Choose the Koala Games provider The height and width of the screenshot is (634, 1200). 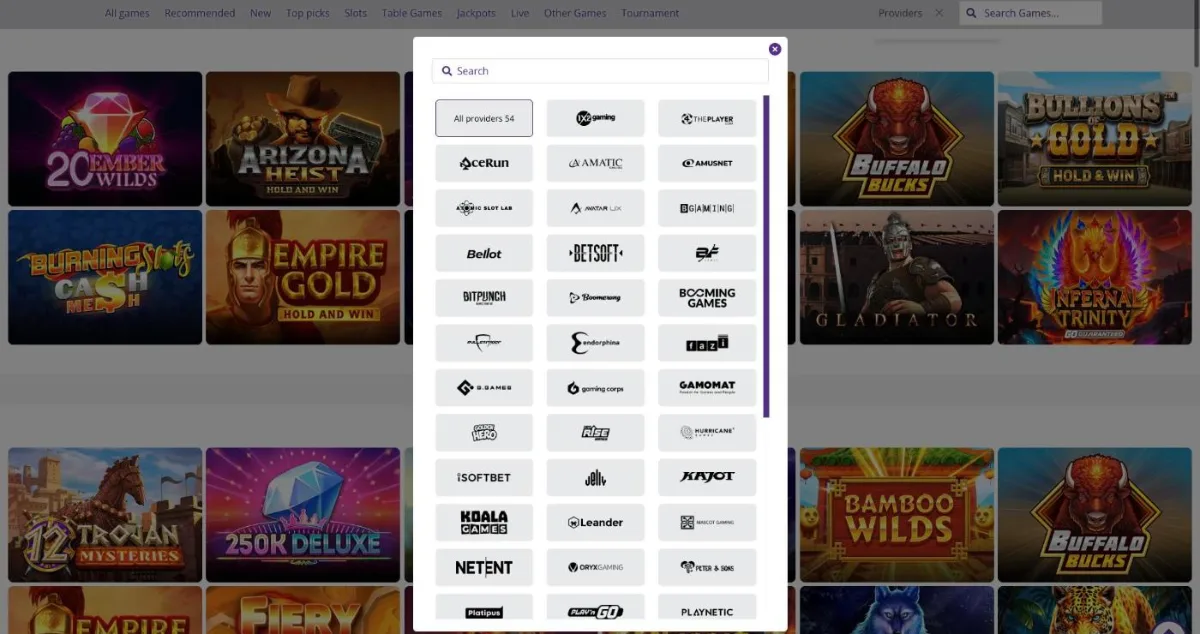pos(484,523)
